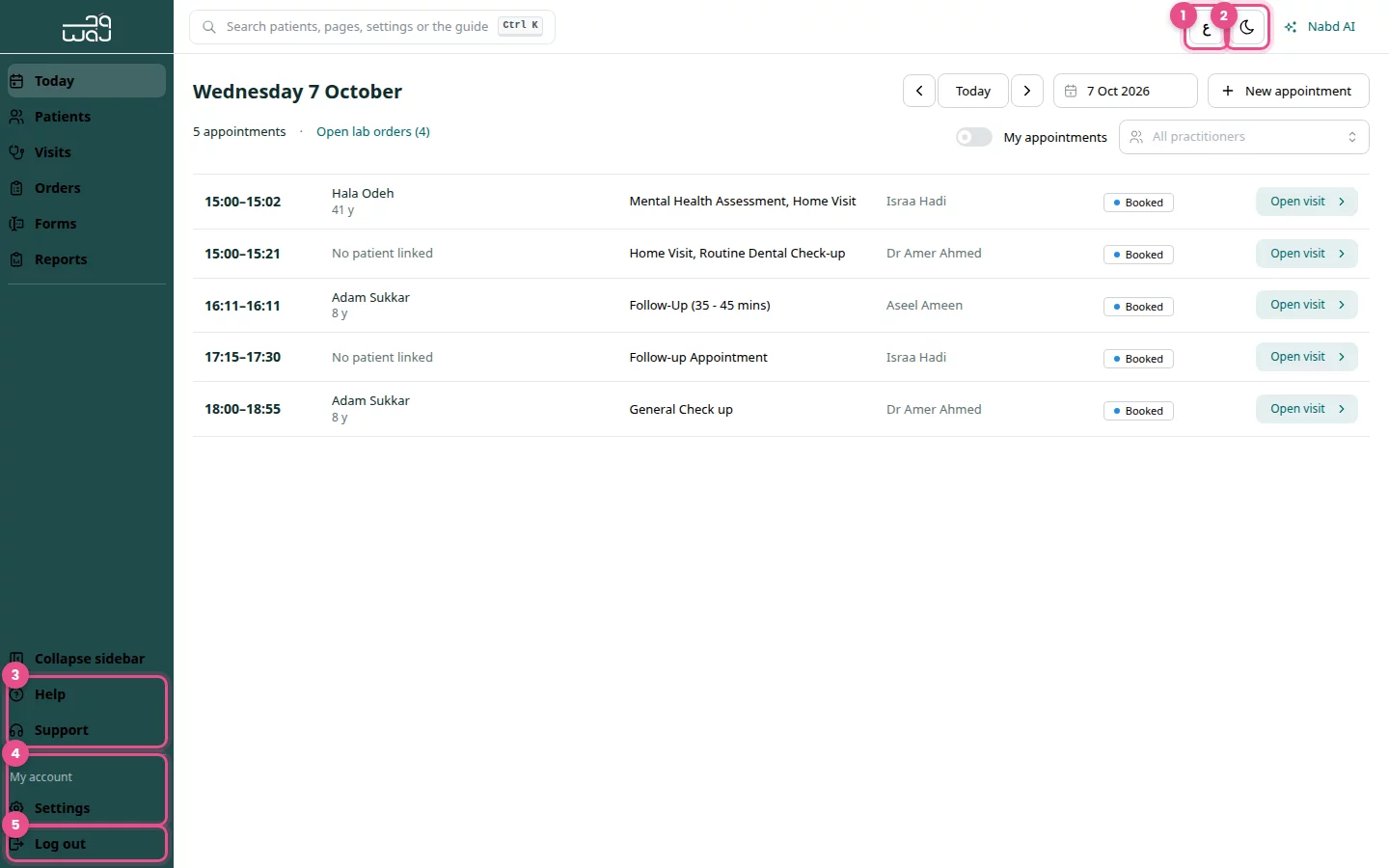The width and height of the screenshot is (1389, 868).
Task: Open visit for 18:00–18:55 appointment
Action: coord(1306,409)
